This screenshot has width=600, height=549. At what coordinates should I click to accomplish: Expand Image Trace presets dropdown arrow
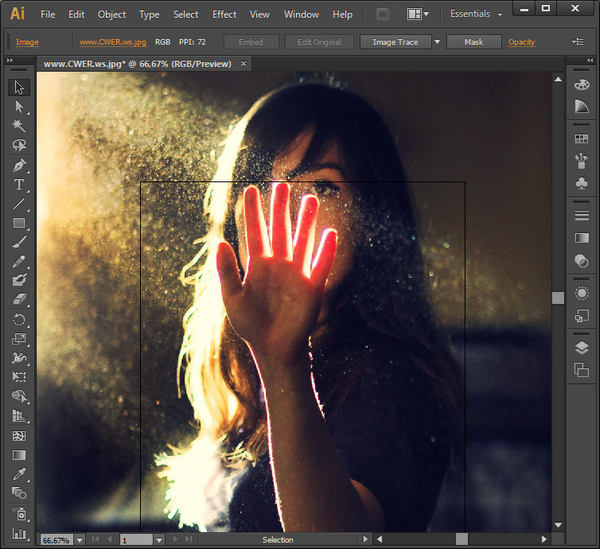tap(437, 42)
